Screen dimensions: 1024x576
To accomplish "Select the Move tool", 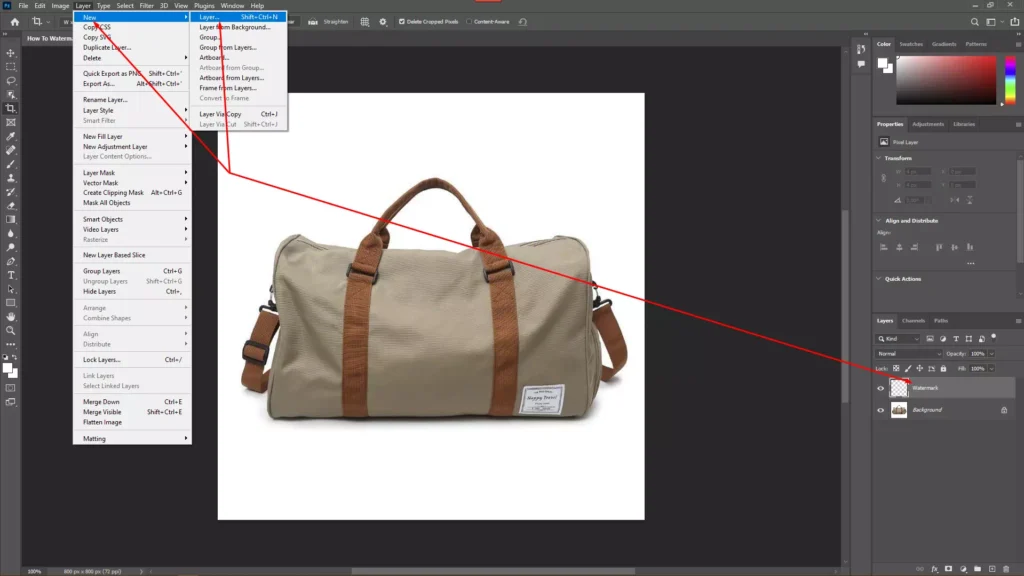I will pos(10,53).
